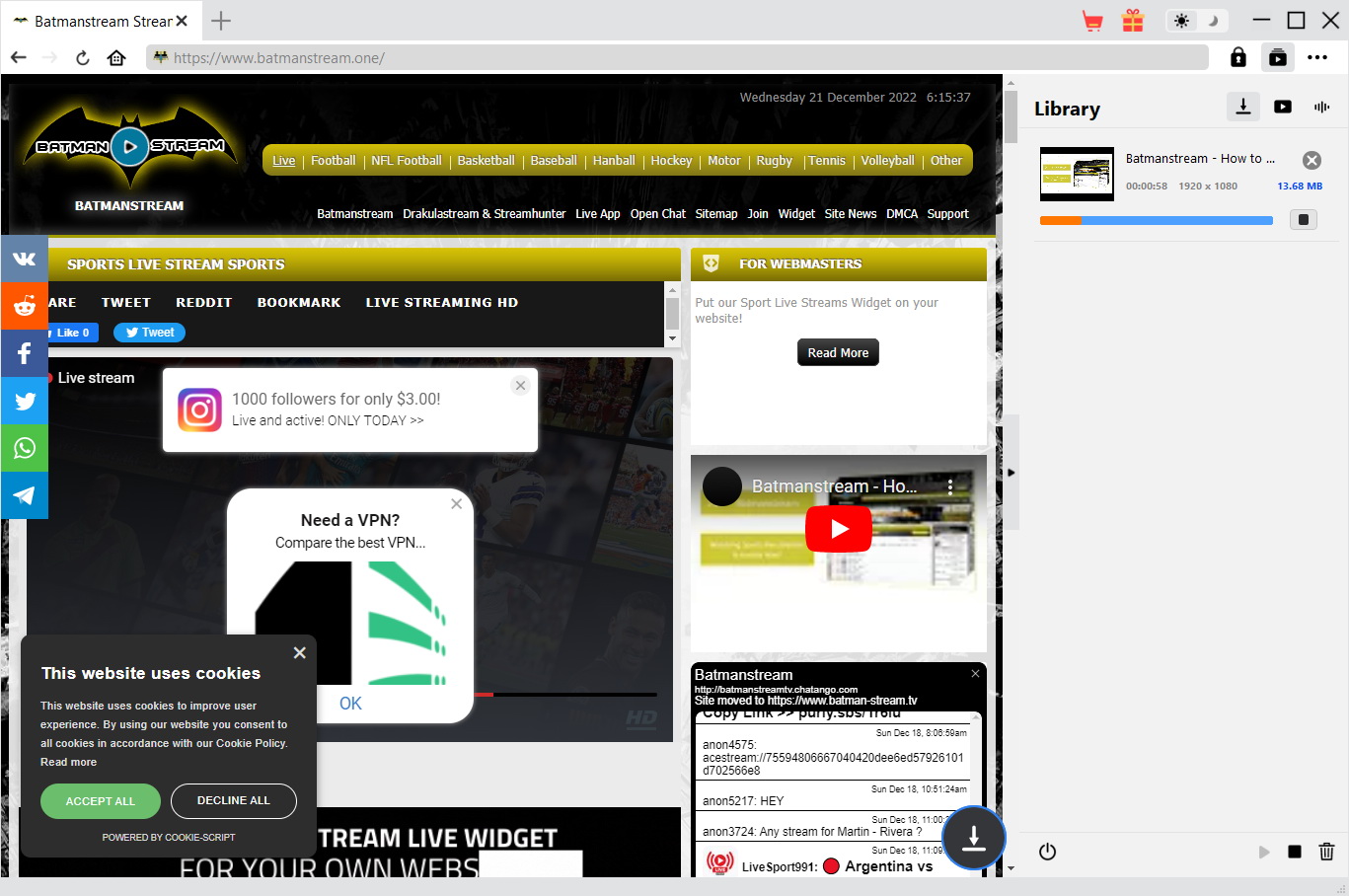Delete library items with the trash icon
Viewport: 1349px width, 896px height.
click(x=1326, y=852)
